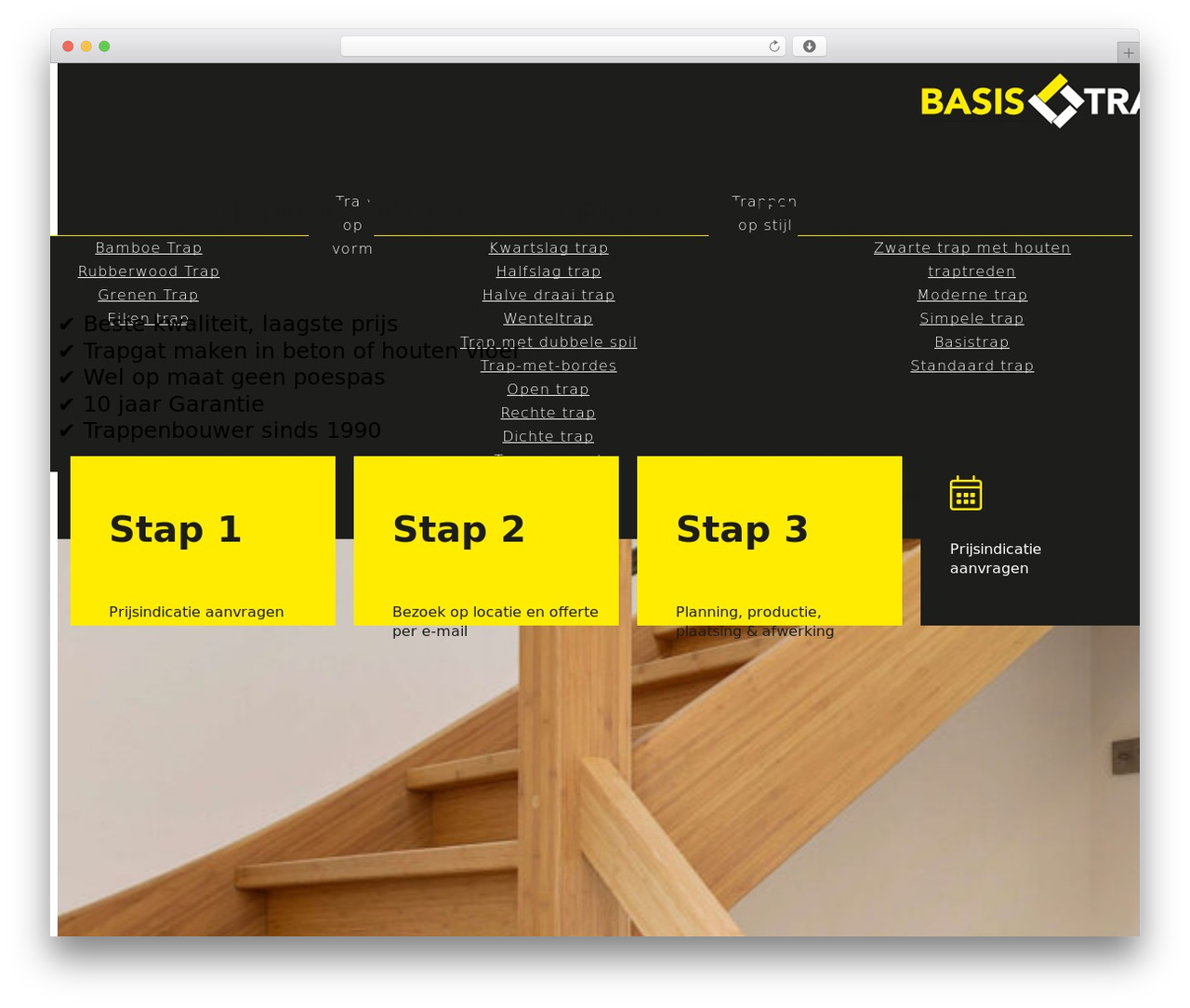Click the yellow calendar icon

click(x=966, y=493)
